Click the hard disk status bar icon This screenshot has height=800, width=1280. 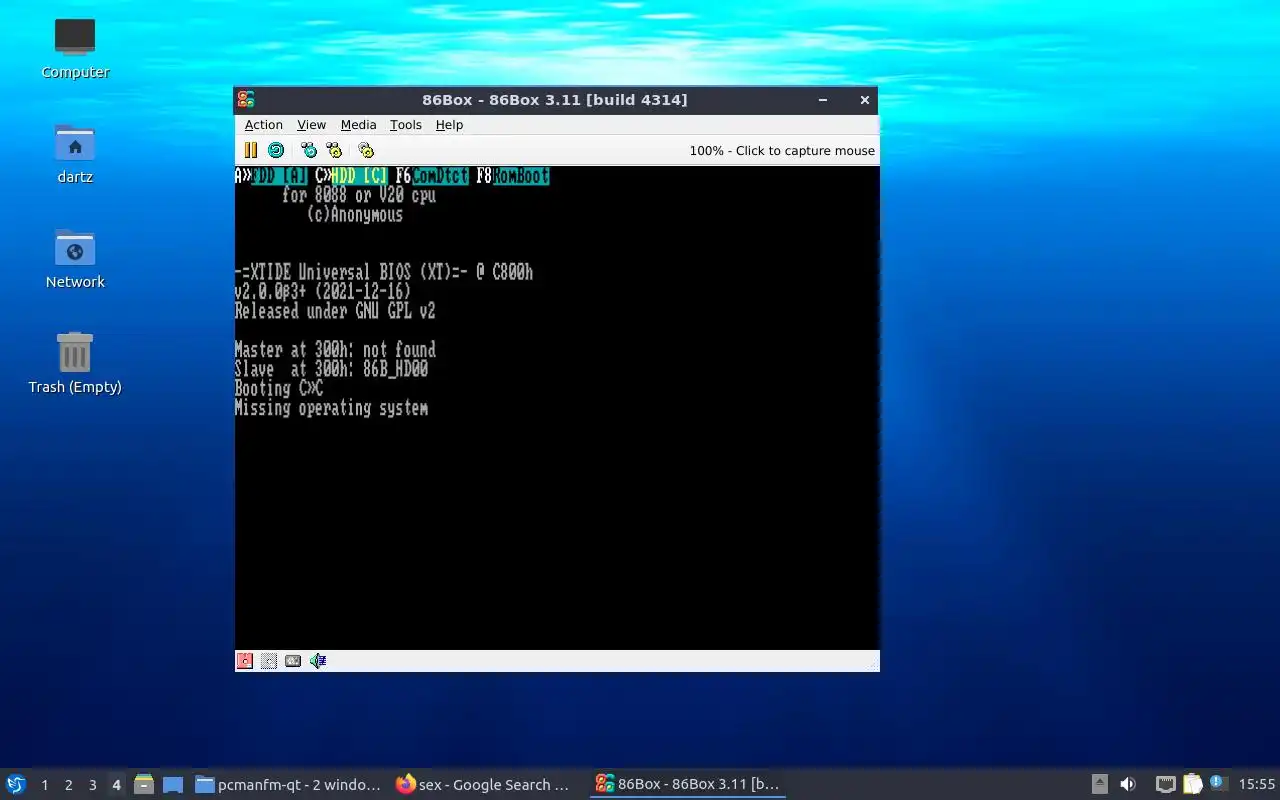click(x=293, y=660)
